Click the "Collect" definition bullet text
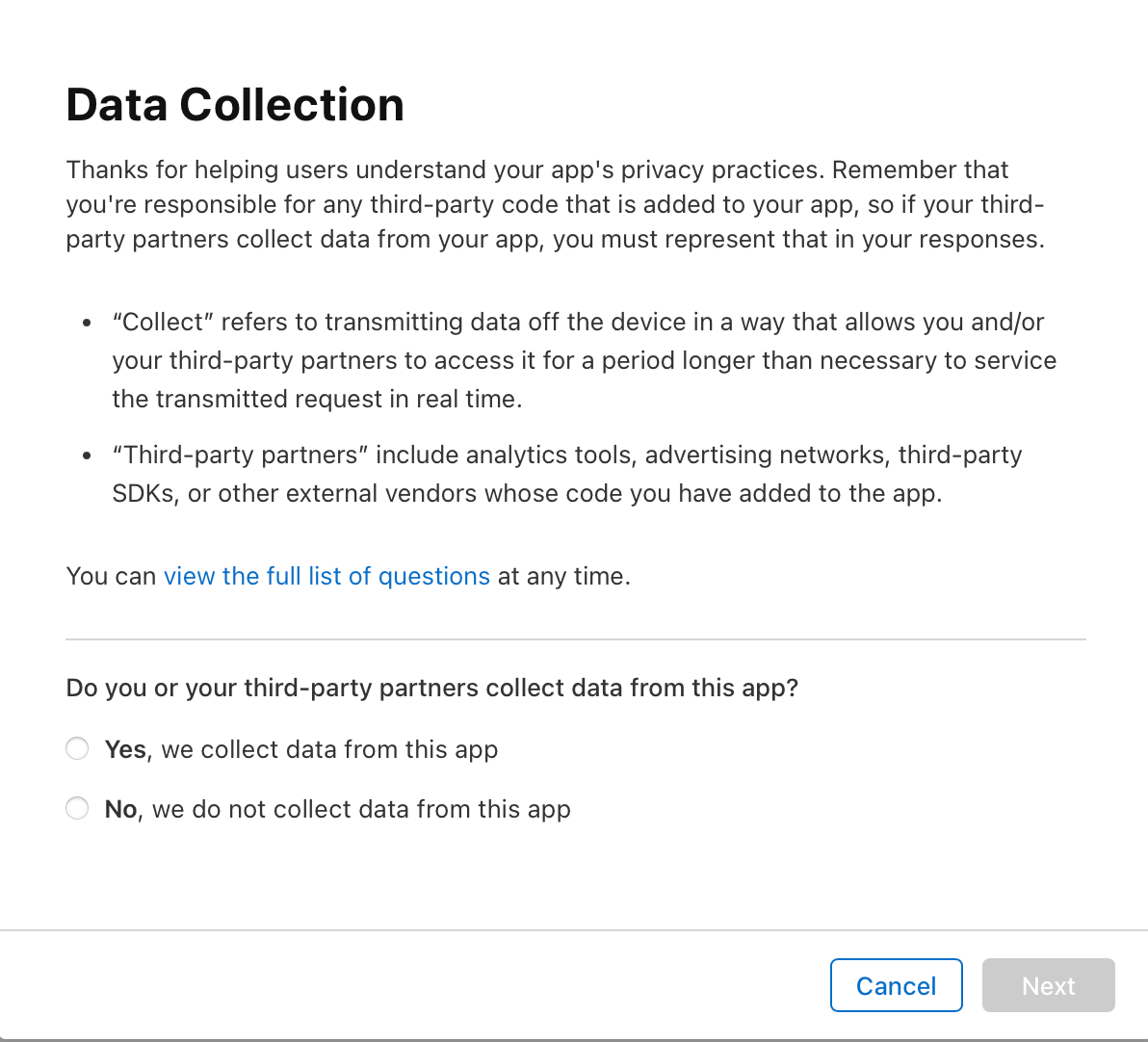 click(x=584, y=360)
